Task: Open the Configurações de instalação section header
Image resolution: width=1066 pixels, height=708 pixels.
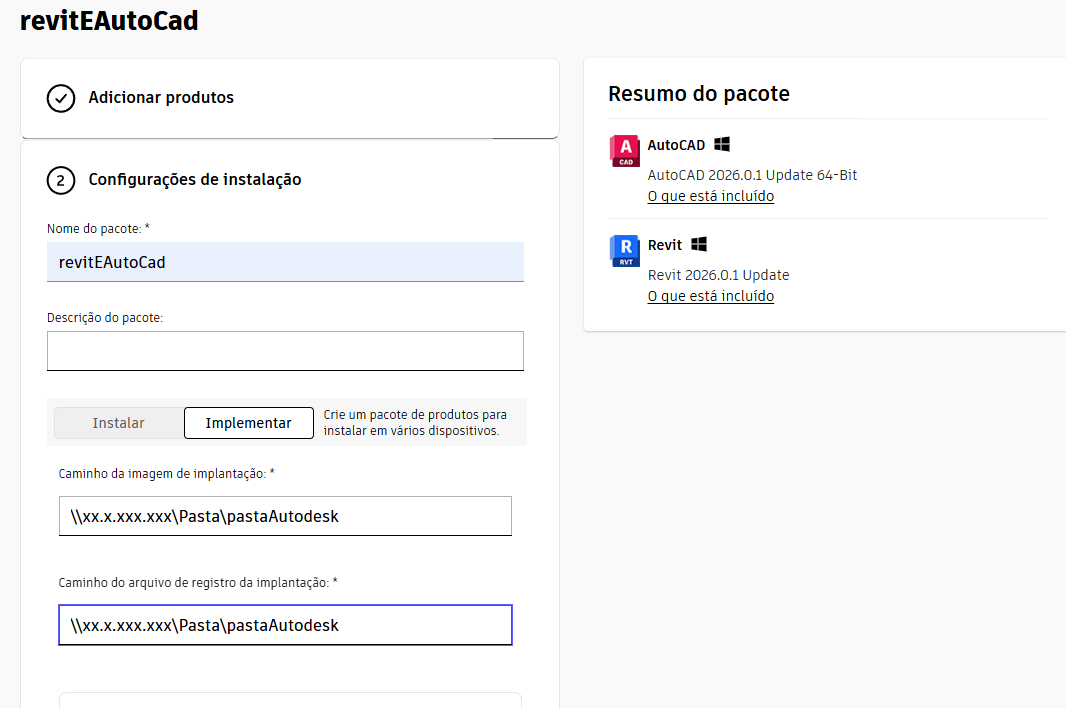Action: (194, 180)
